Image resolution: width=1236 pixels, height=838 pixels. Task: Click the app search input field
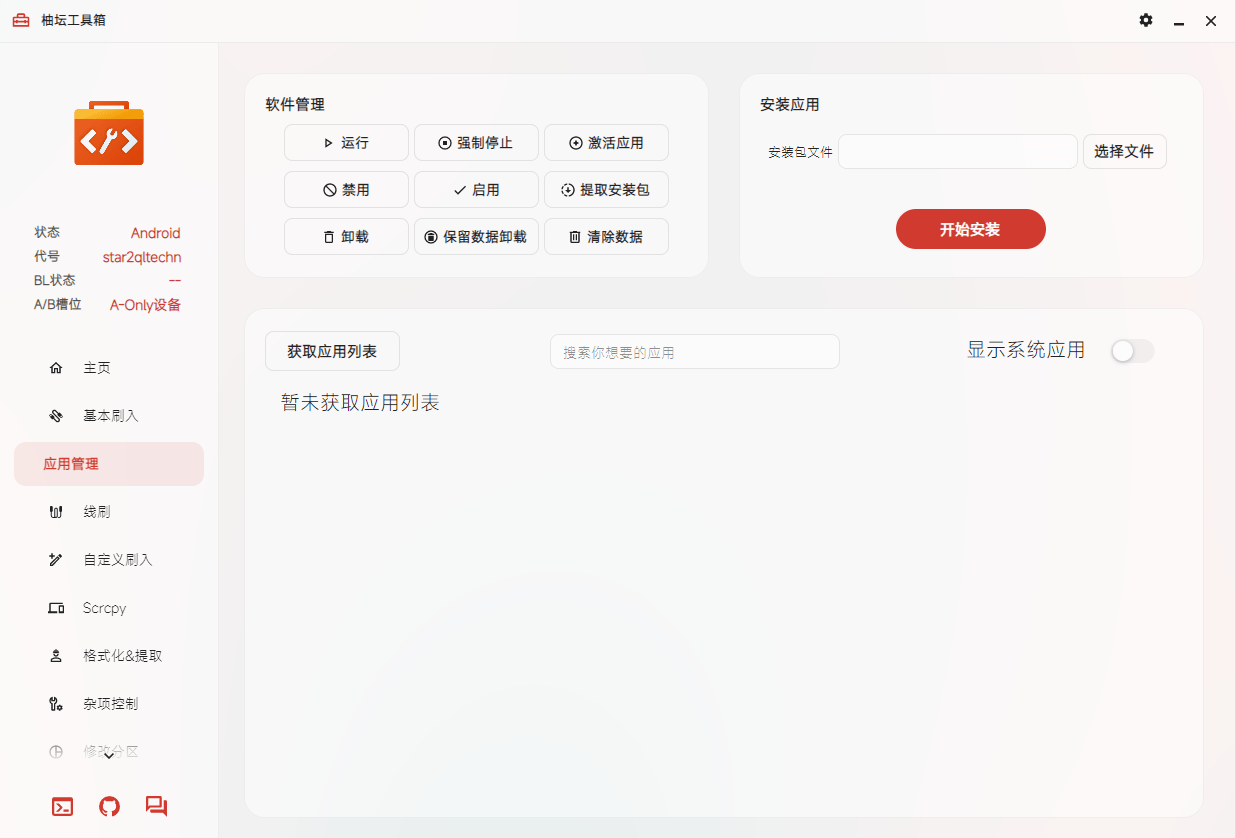coord(694,351)
